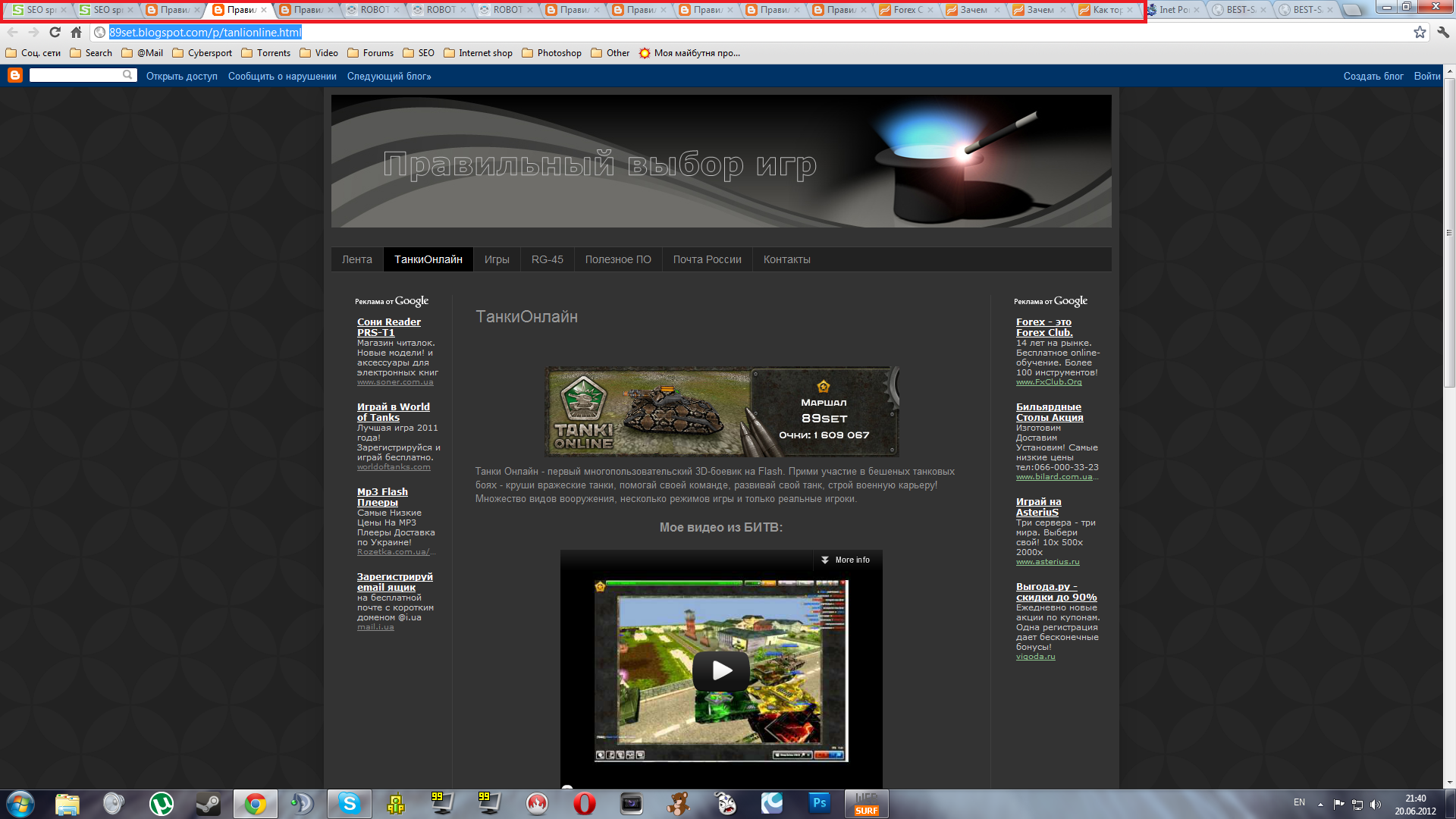Click Следующий блог link
Screen dimensions: 1456x819
[x=389, y=76]
